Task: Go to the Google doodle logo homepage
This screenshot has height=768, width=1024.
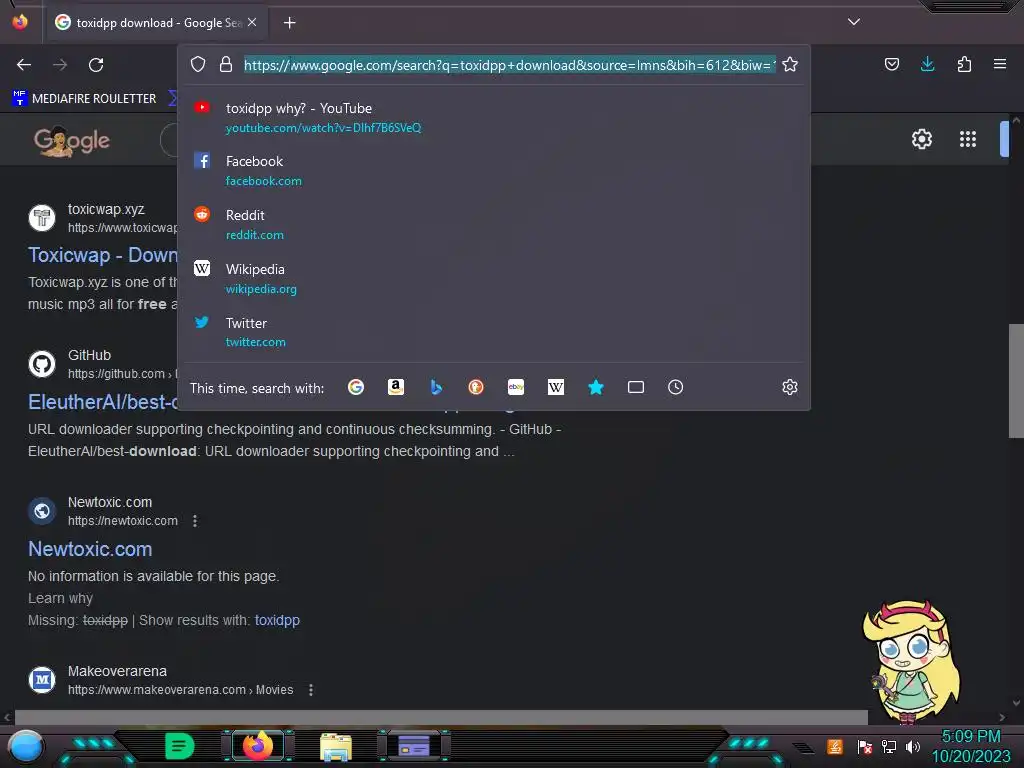Action: 71,140
